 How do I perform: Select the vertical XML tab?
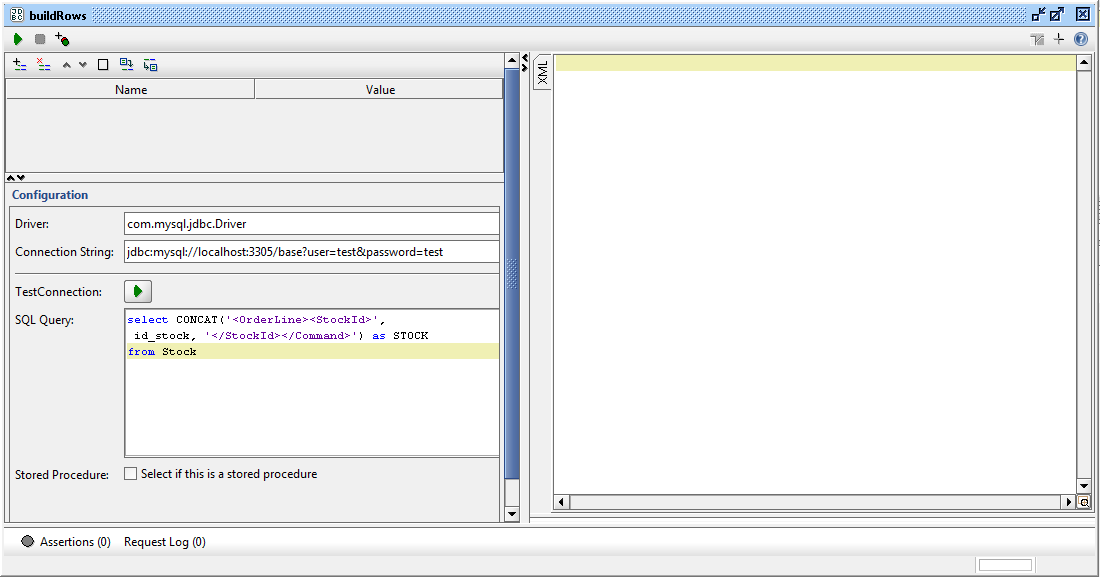coord(543,72)
